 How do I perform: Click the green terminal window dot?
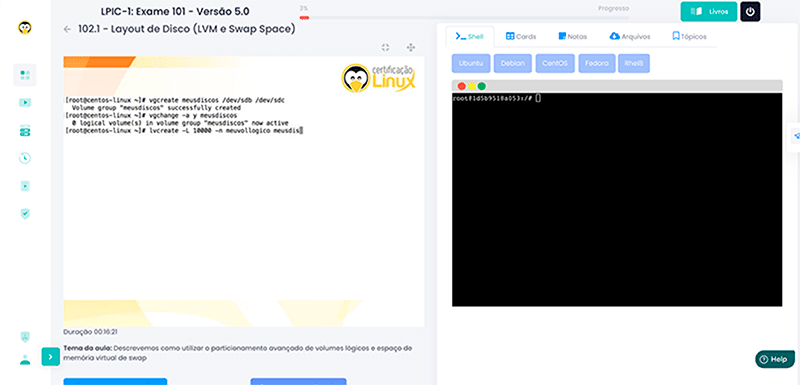click(x=482, y=86)
